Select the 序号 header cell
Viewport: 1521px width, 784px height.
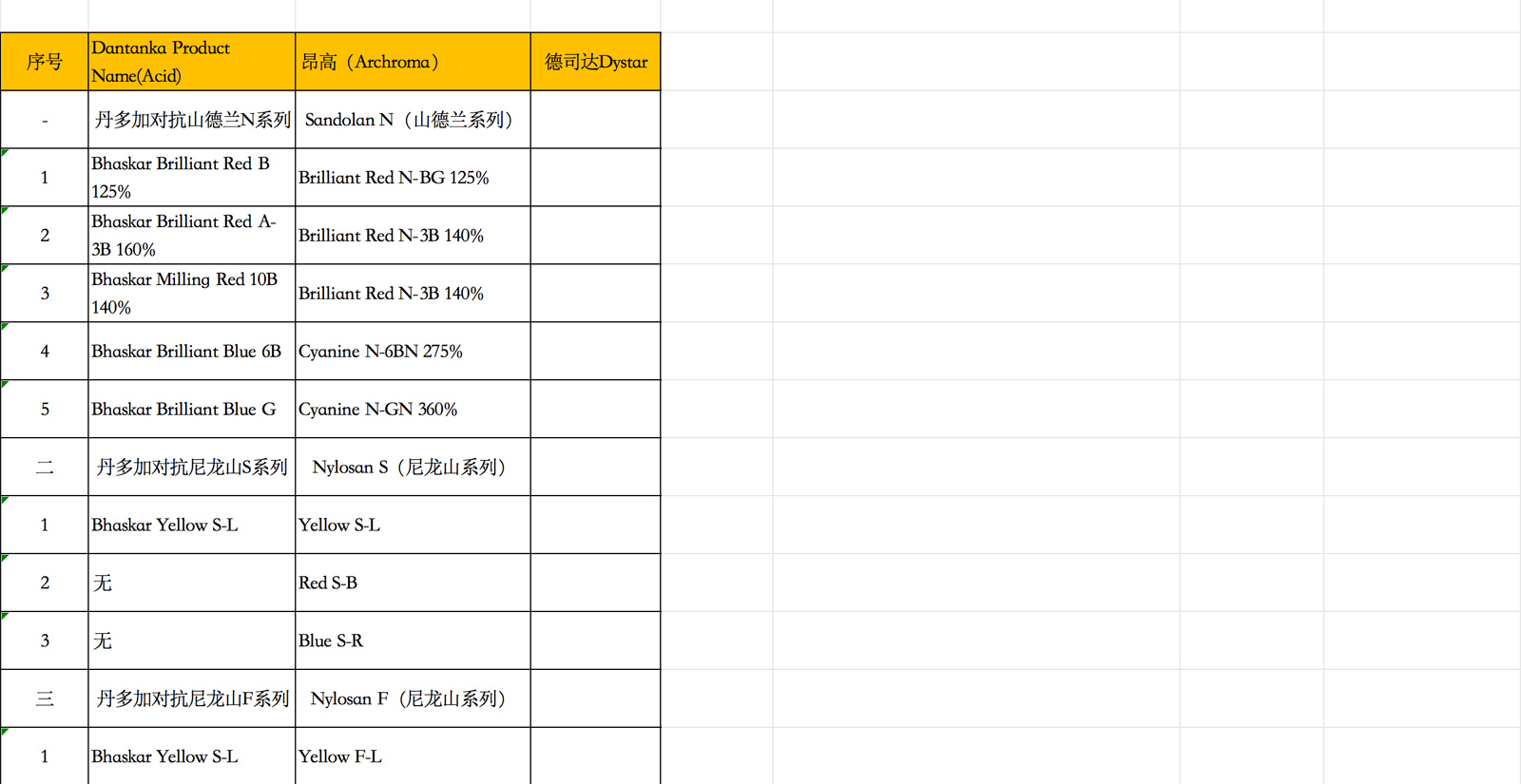click(x=45, y=62)
